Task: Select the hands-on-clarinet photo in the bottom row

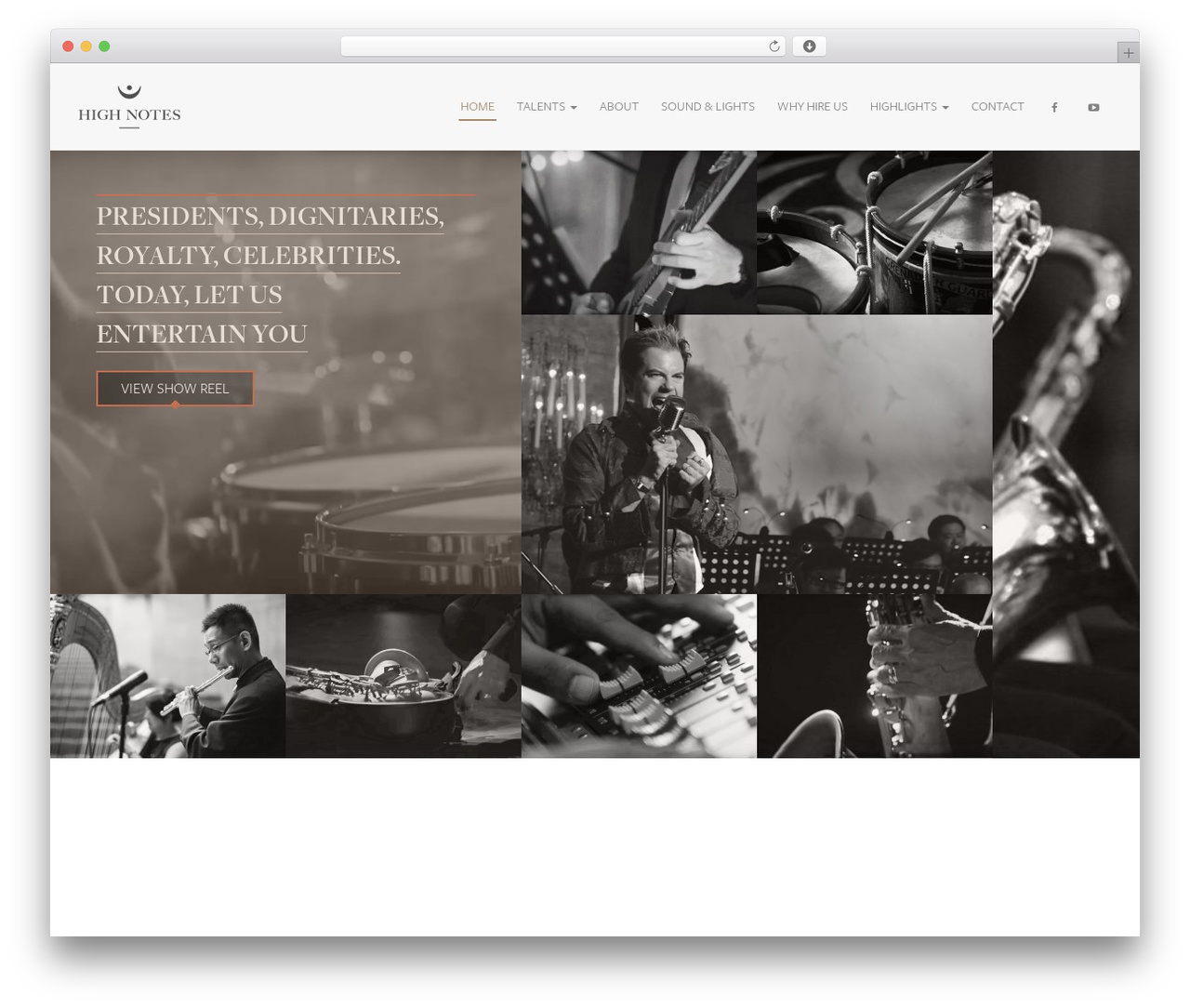Action: 875,676
